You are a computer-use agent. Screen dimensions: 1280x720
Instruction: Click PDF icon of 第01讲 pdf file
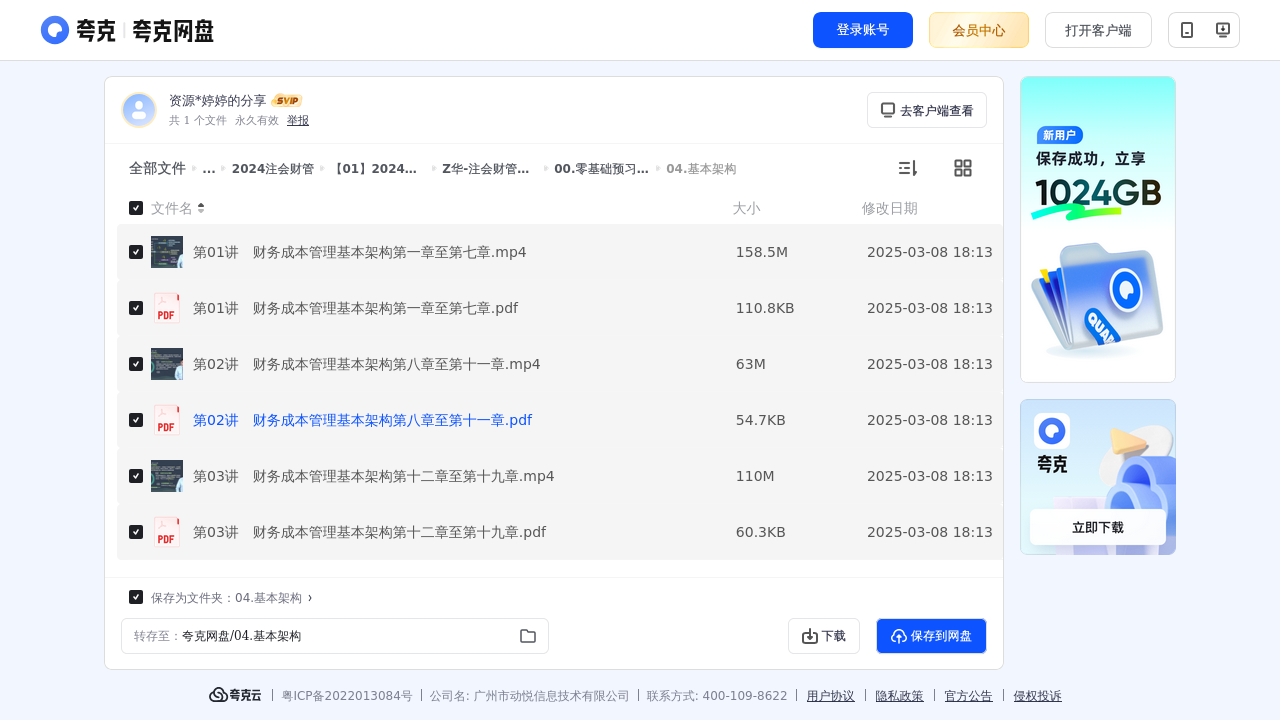[167, 308]
